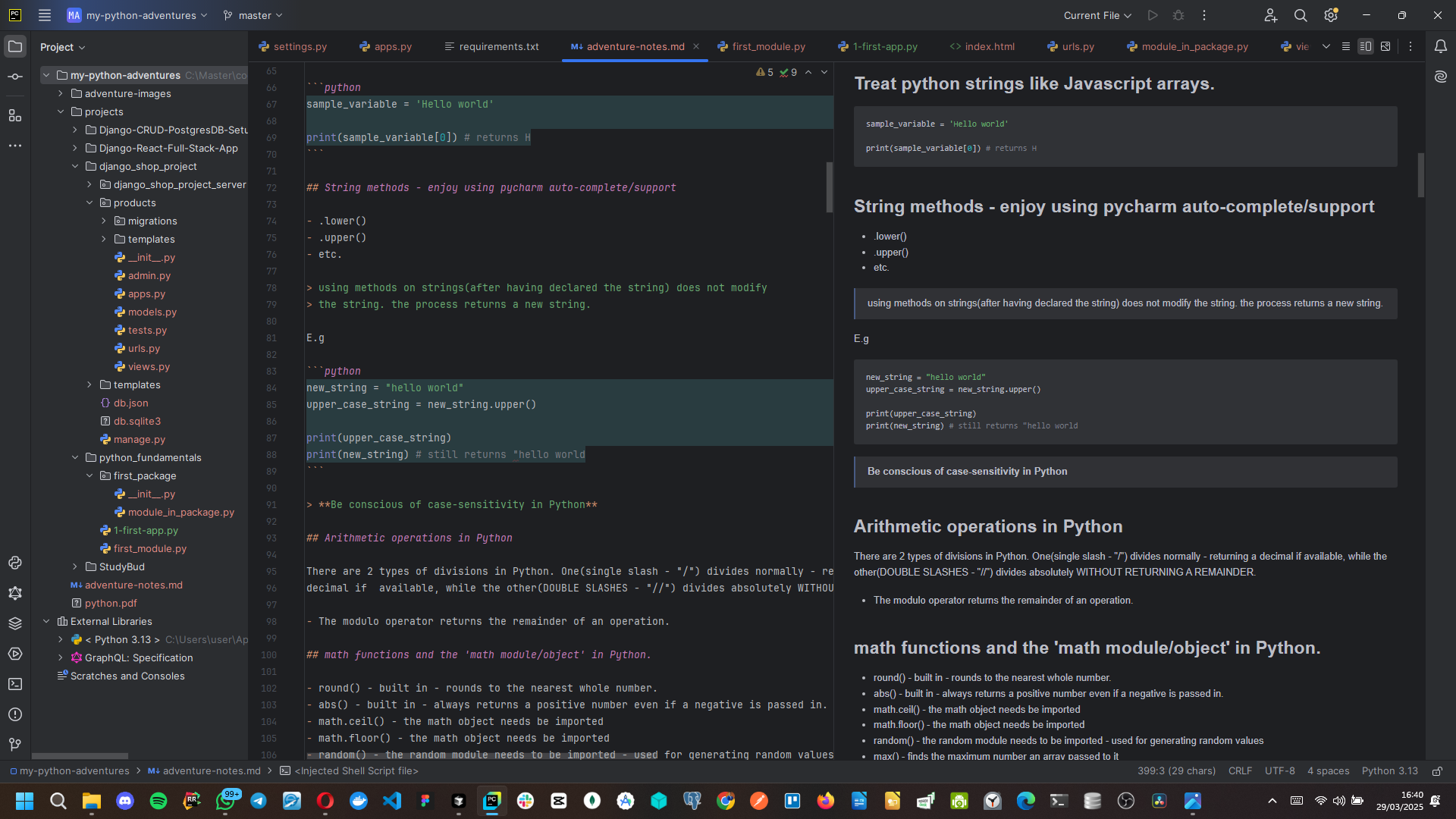This screenshot has height=819, width=1456.
Task: Switch to editor-only view mode
Action: pyautogui.click(x=1345, y=46)
